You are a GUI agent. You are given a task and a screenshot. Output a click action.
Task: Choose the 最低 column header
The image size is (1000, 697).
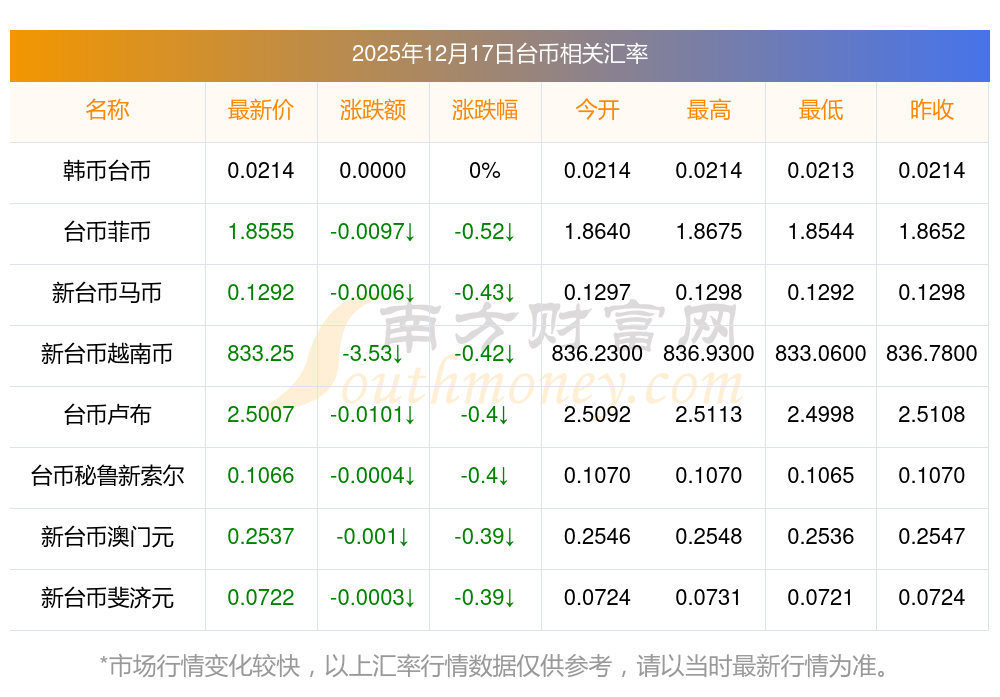pyautogui.click(x=821, y=111)
